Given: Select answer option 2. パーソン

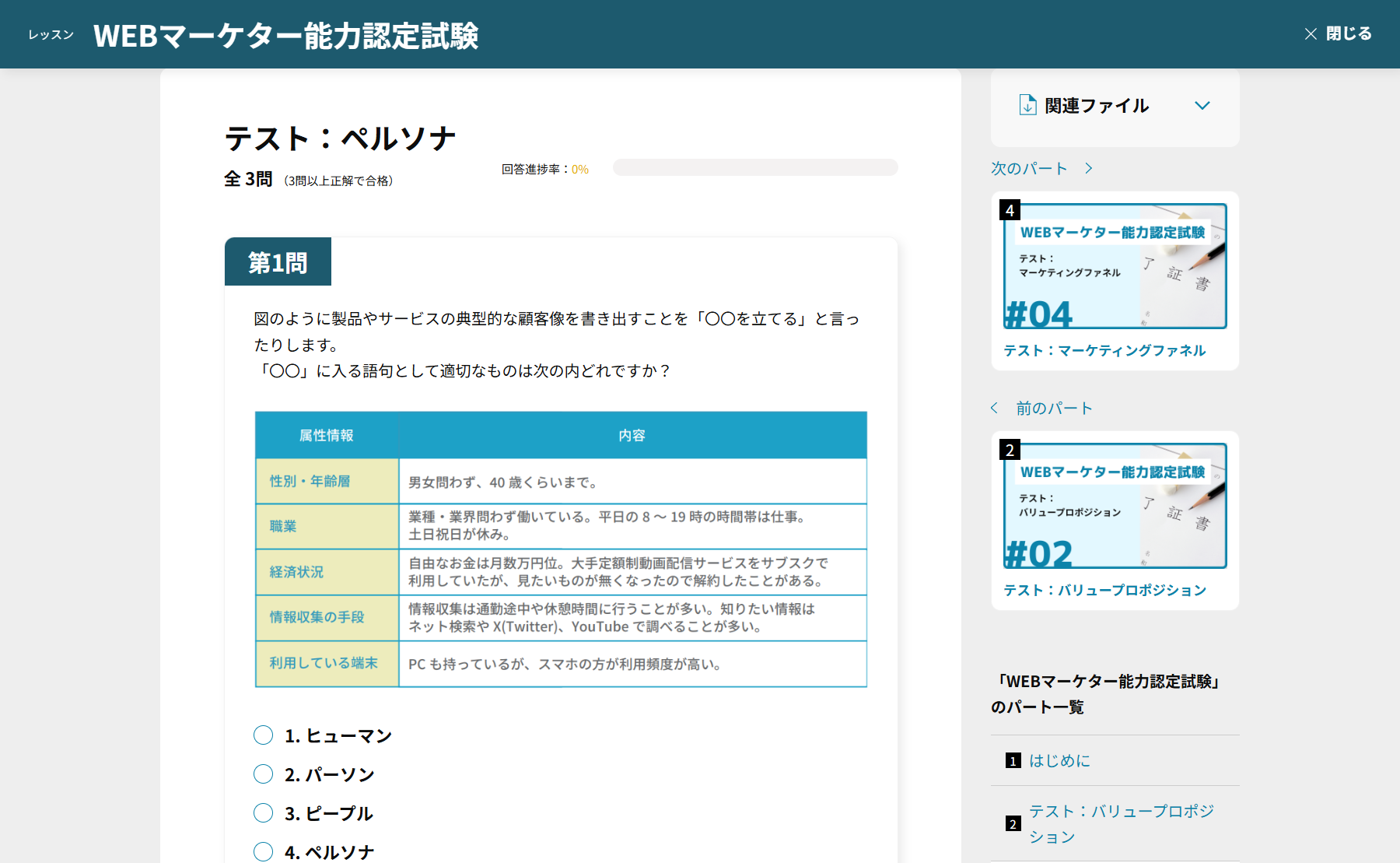Looking at the screenshot, I should tap(263, 774).
